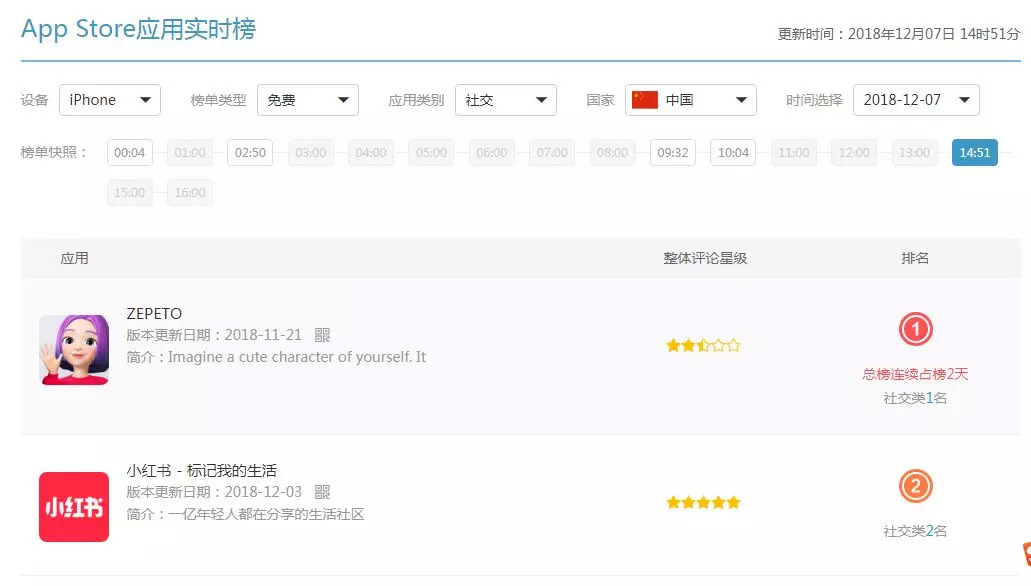Click the 整体评论星级 column header
This screenshot has height=586, width=1031.
click(x=705, y=258)
